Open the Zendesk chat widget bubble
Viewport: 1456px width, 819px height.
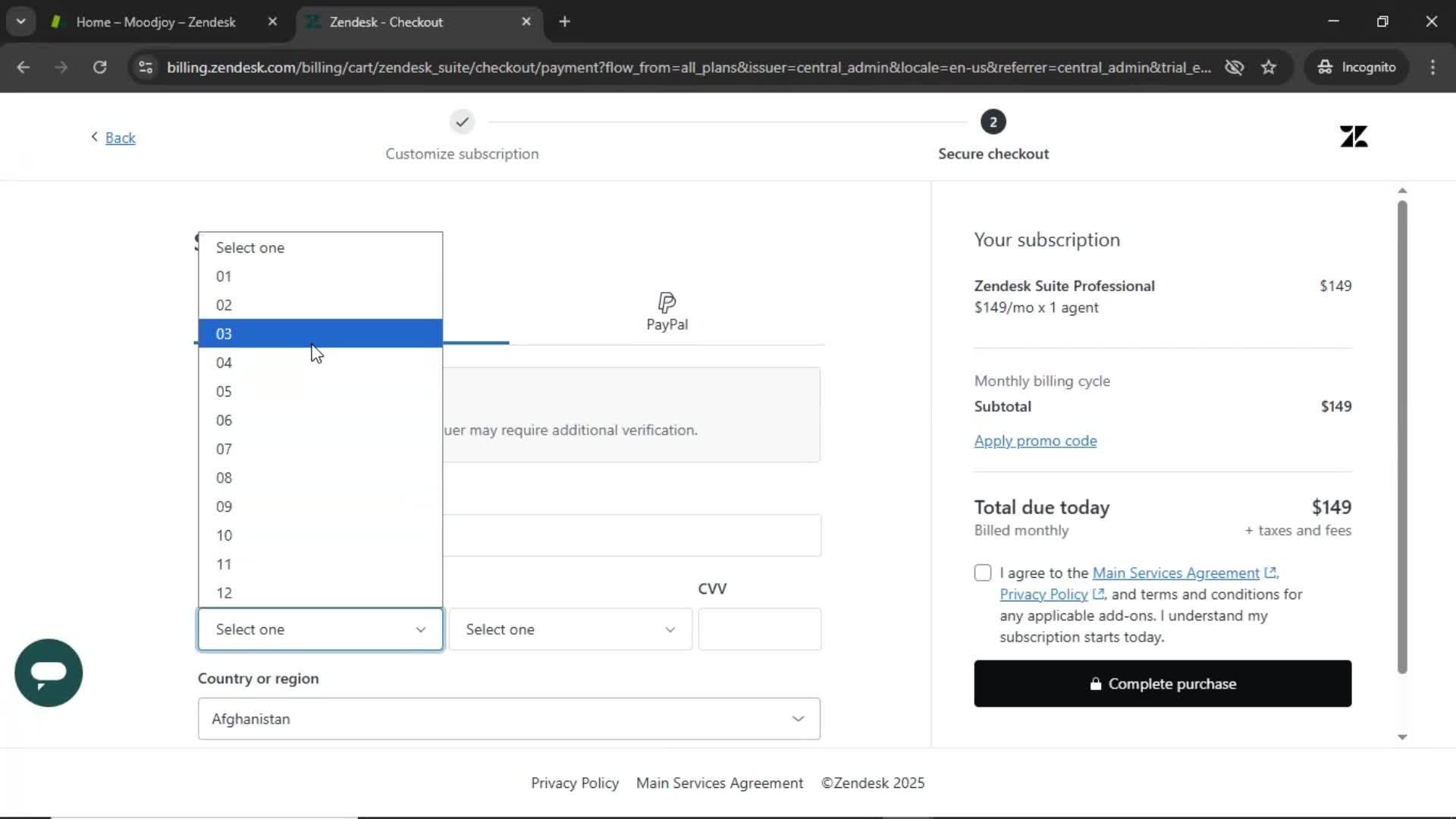[x=49, y=673]
